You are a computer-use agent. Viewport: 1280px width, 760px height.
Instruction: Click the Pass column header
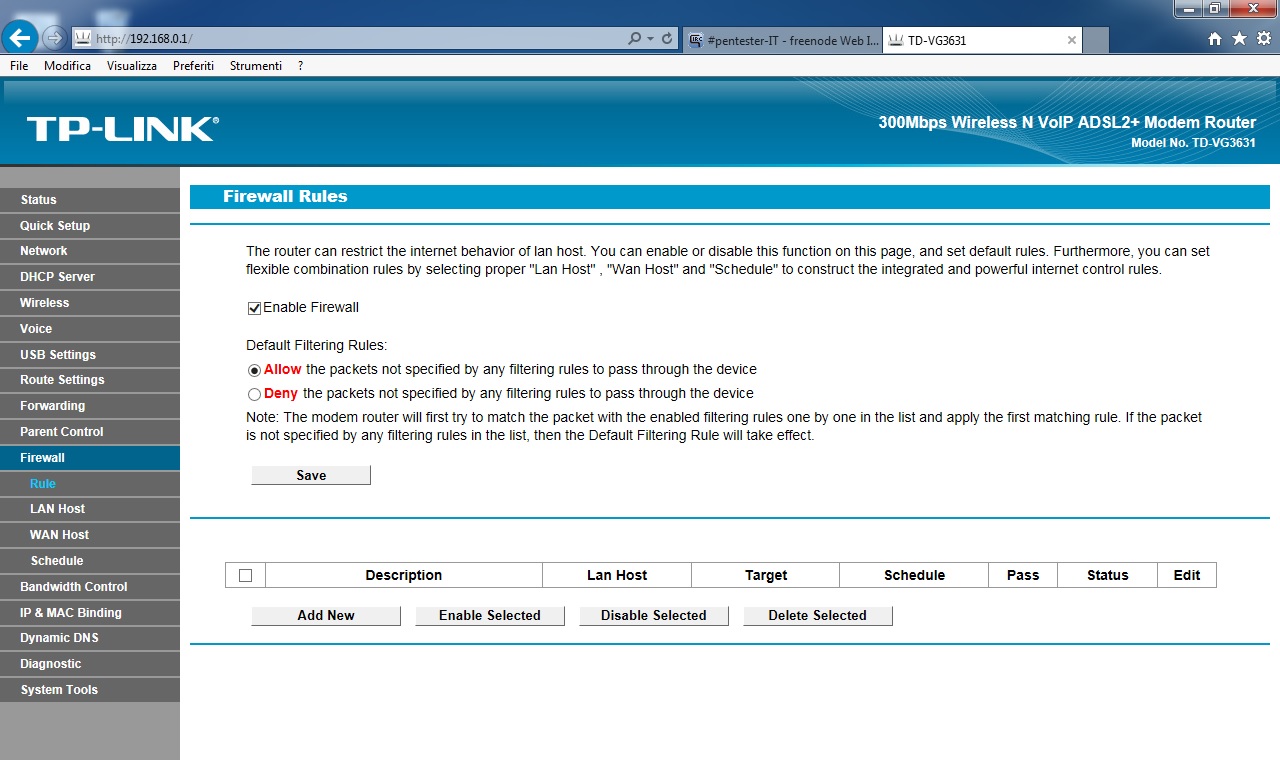point(1023,575)
